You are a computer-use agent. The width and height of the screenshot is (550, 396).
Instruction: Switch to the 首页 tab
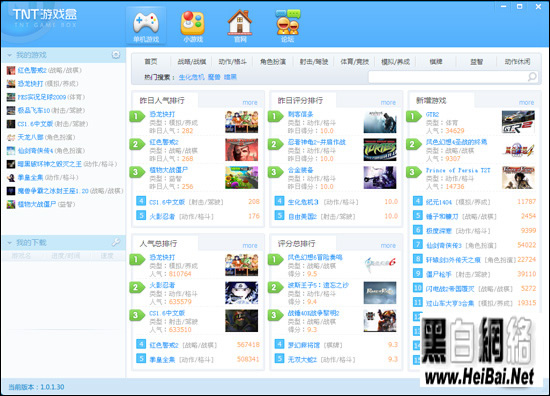click(x=151, y=62)
